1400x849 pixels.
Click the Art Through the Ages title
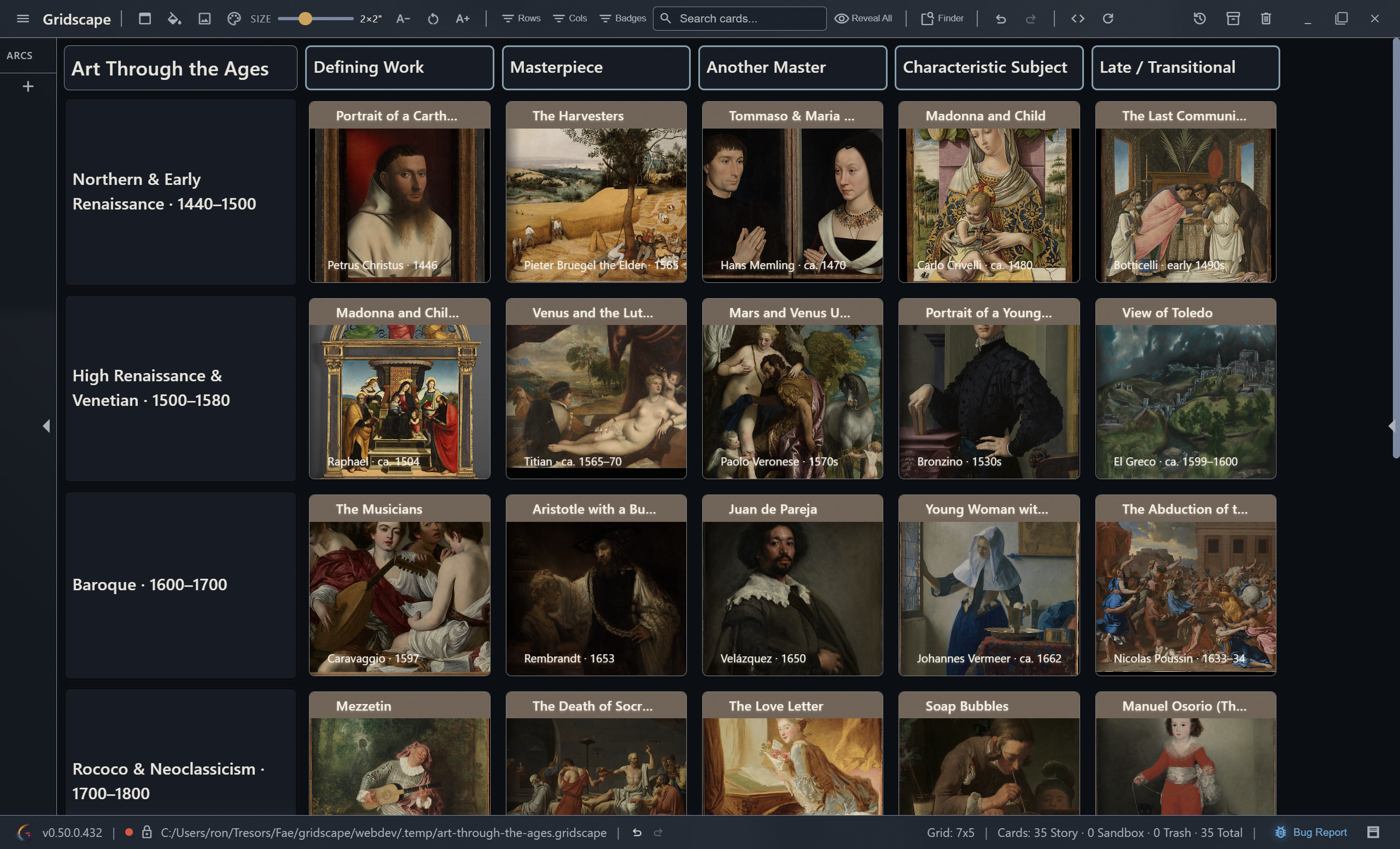pyautogui.click(x=180, y=68)
